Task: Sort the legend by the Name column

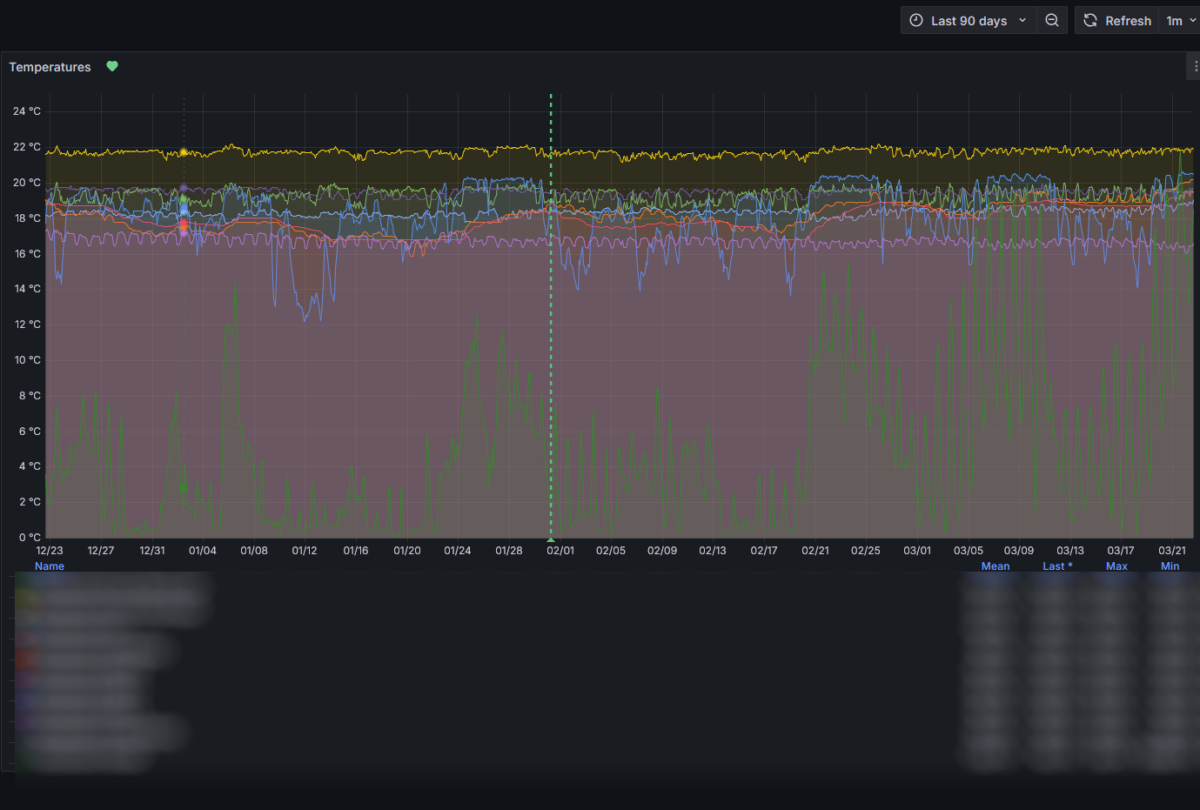Action: 49,566
